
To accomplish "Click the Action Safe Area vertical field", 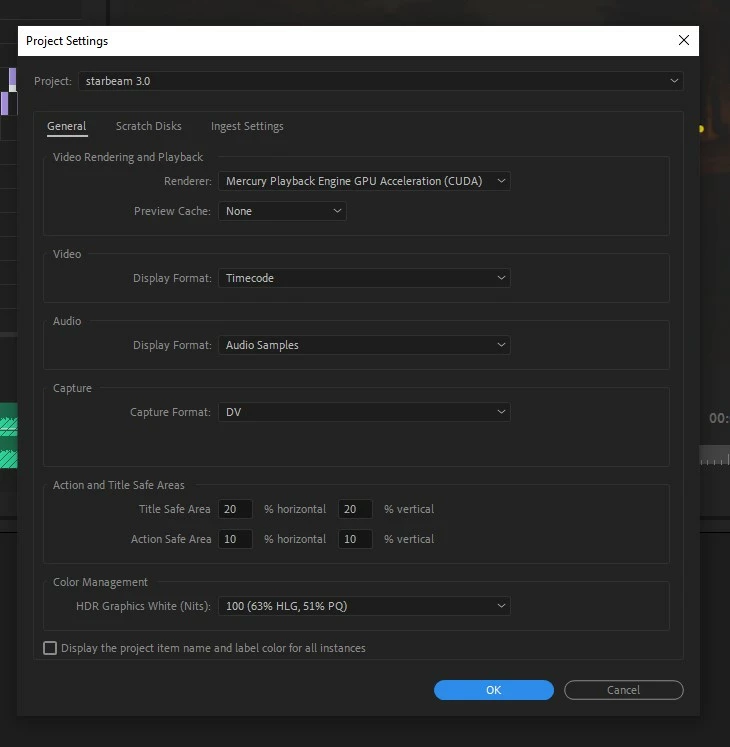I will coord(355,539).
